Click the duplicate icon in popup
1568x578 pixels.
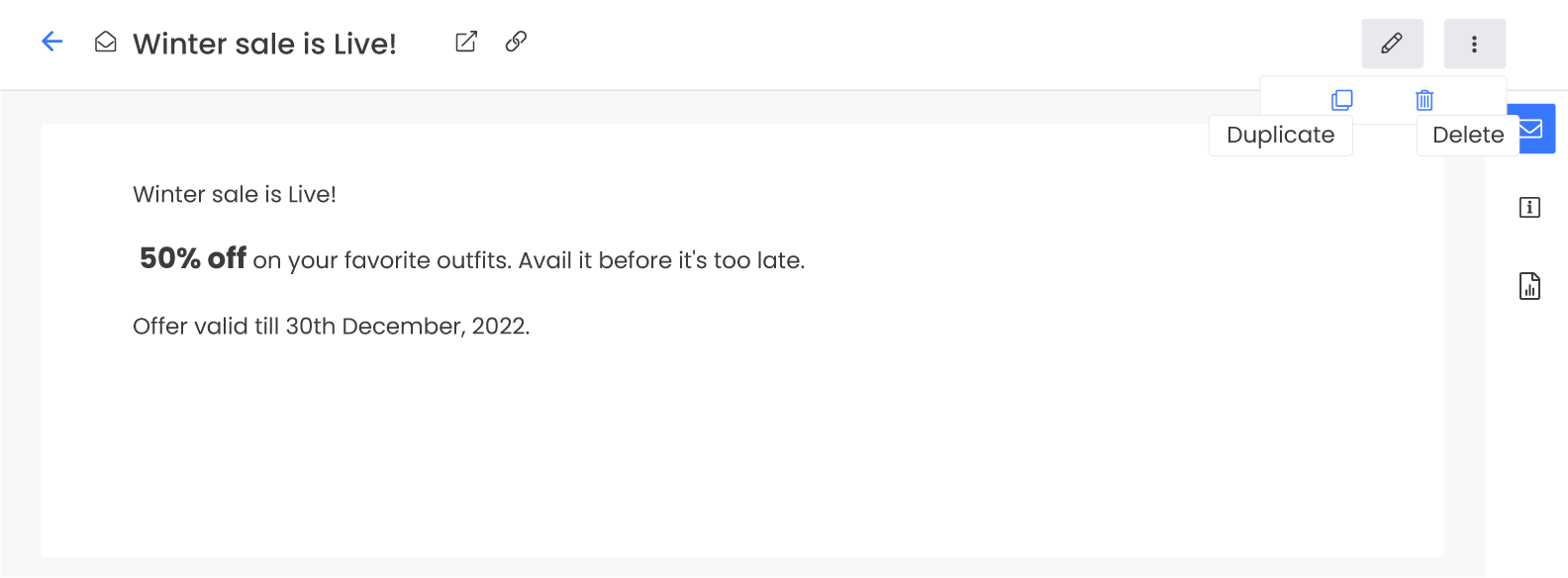pyautogui.click(x=1342, y=100)
